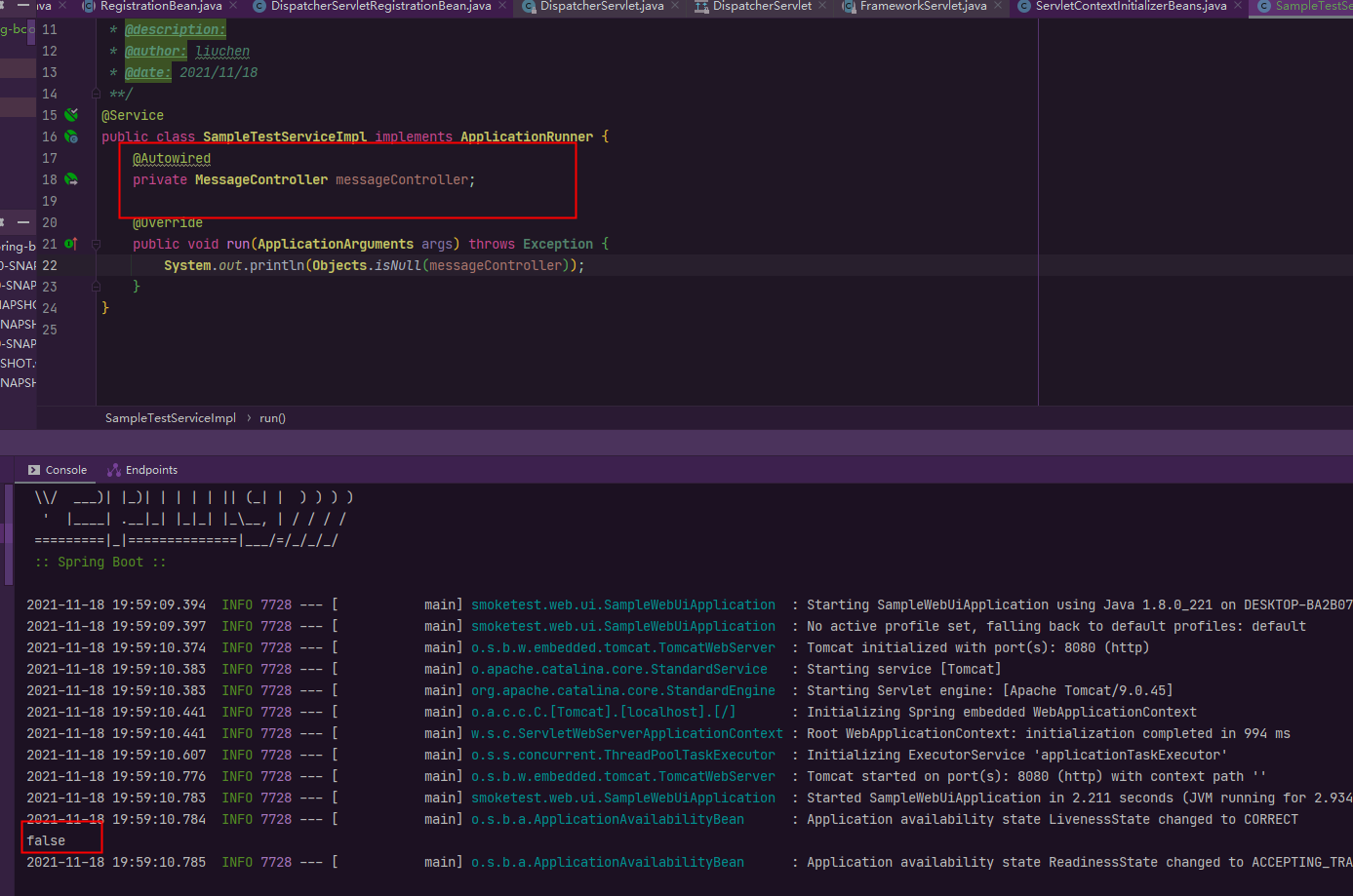The height and width of the screenshot is (896, 1353).
Task: Click the Spring bean gutter icon beside @Service
Action: pyautogui.click(x=71, y=115)
